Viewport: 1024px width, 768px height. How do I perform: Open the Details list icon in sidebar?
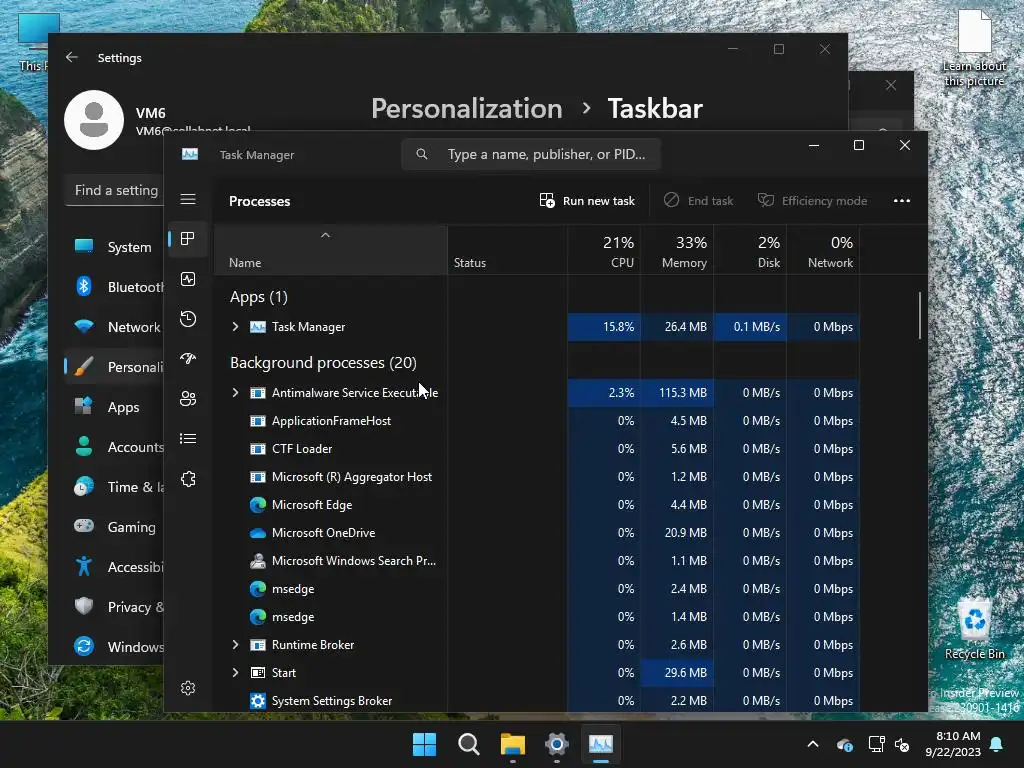[188, 439]
